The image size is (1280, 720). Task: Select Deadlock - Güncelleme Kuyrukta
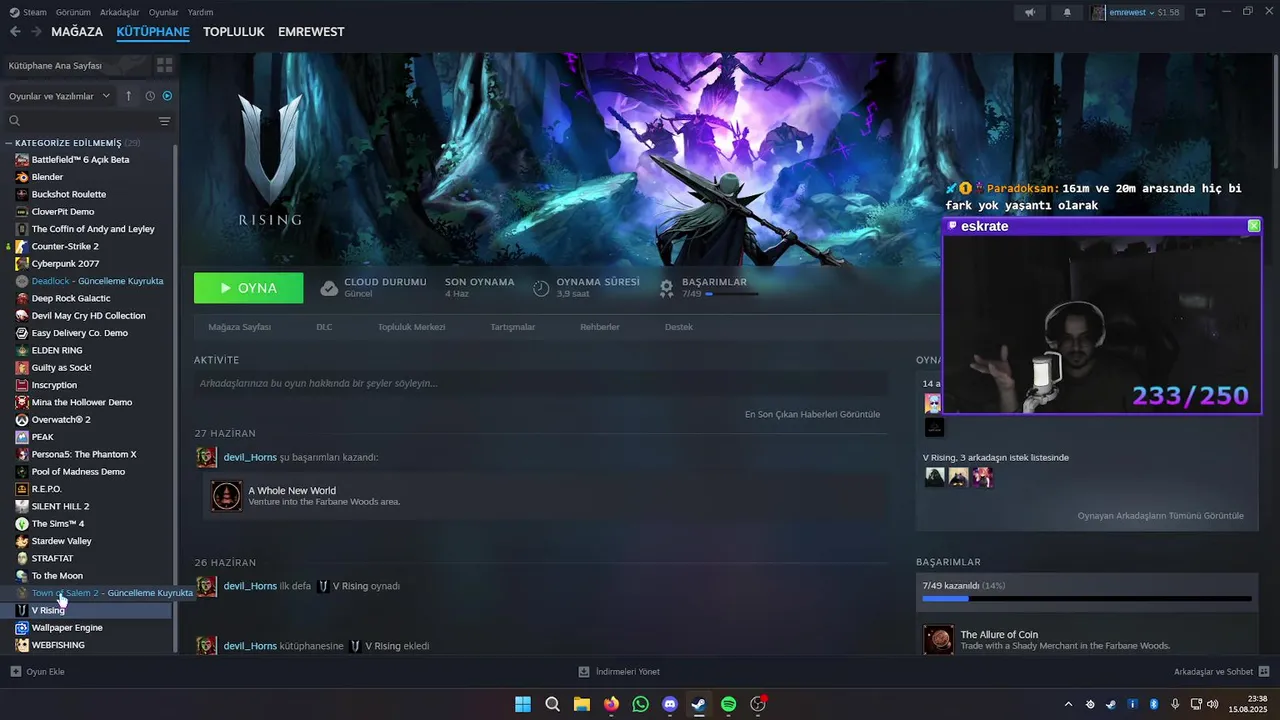[x=97, y=281]
